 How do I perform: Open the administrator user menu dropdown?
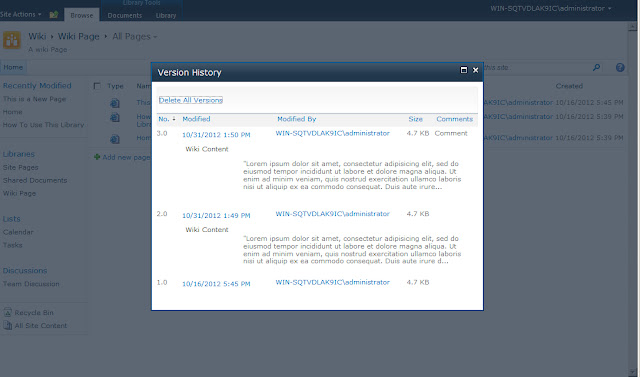tap(551, 8)
